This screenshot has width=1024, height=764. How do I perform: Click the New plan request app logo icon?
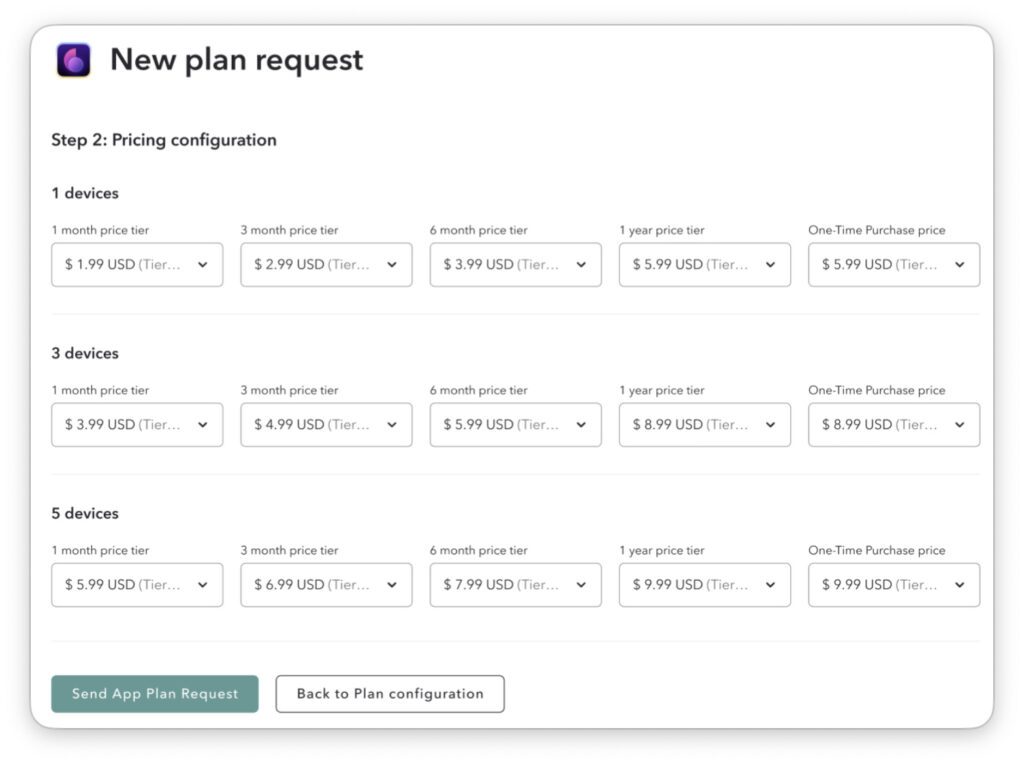click(x=72, y=60)
